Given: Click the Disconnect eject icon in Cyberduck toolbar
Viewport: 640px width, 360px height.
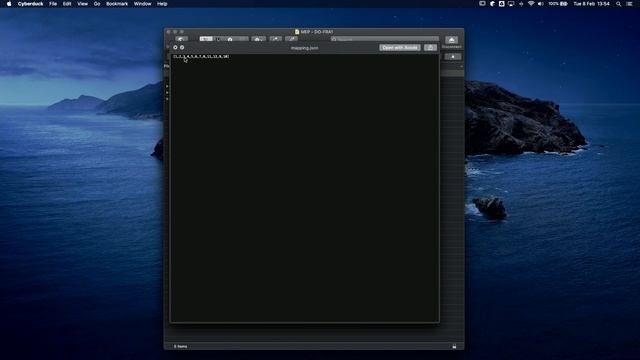Looking at the screenshot, I should (451, 40).
